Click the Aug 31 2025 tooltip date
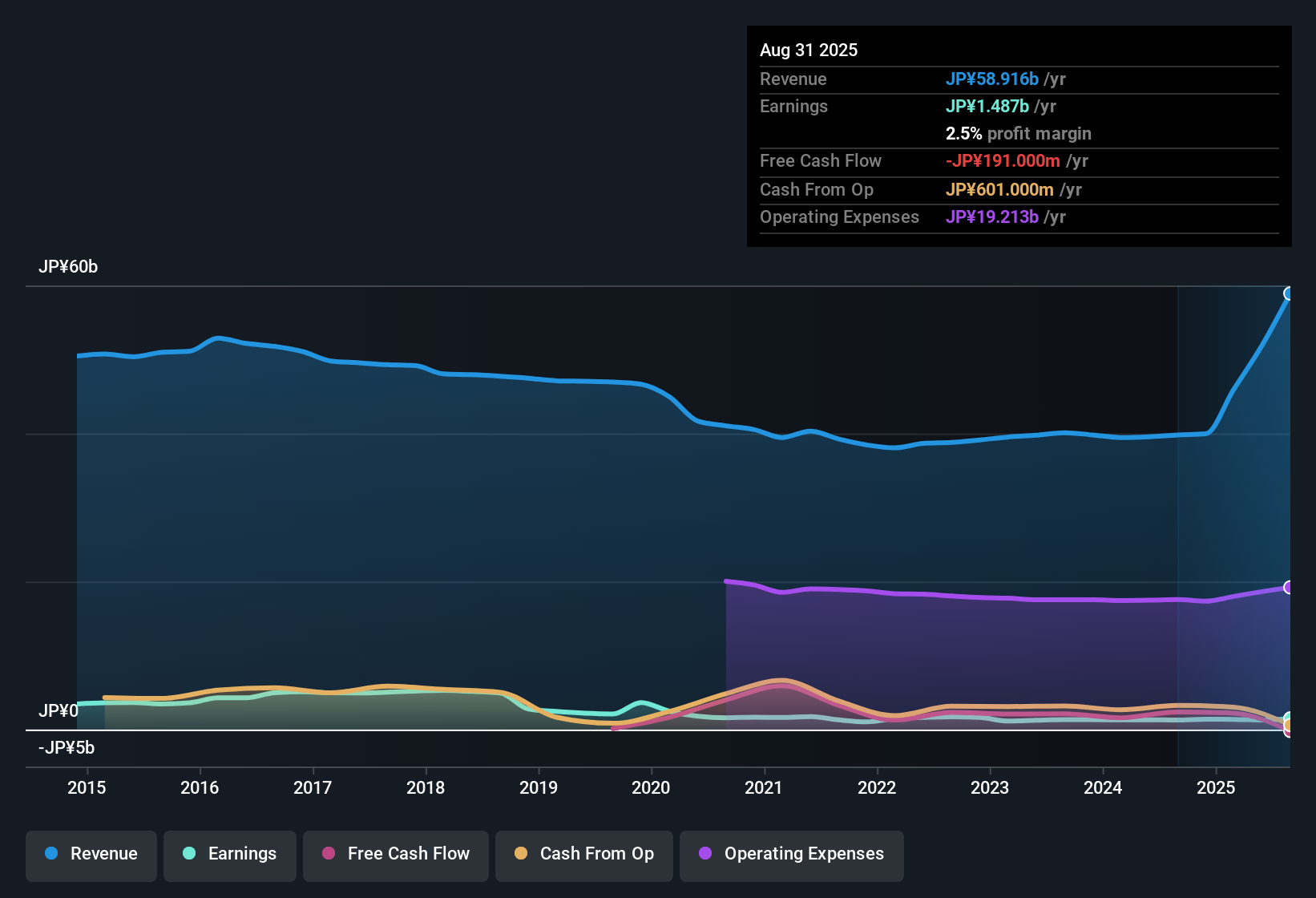Screen dimensions: 1316x898 [809, 50]
